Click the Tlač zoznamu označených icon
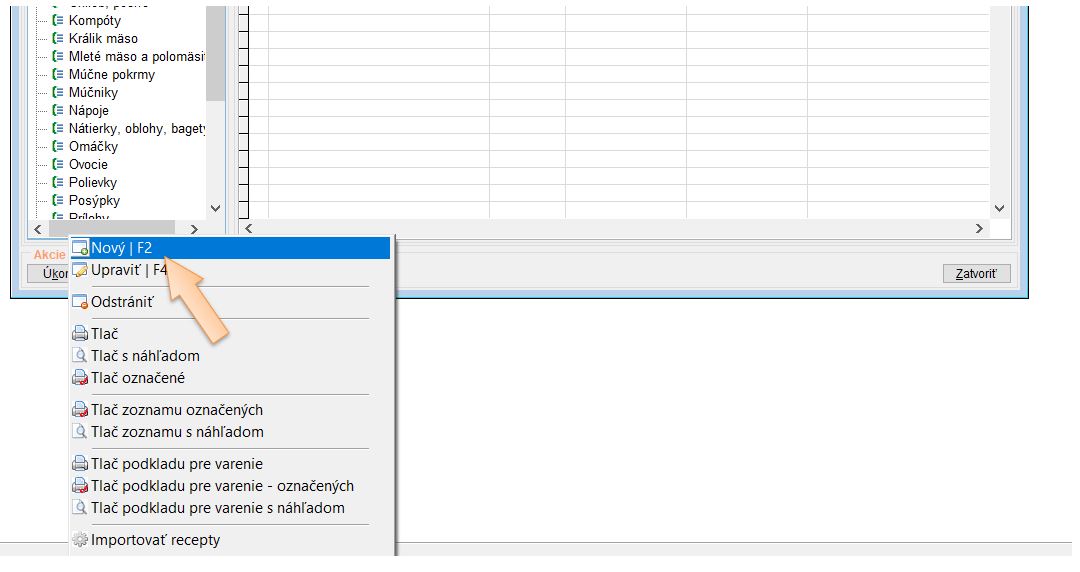The height and width of the screenshot is (572, 1080). 80,410
